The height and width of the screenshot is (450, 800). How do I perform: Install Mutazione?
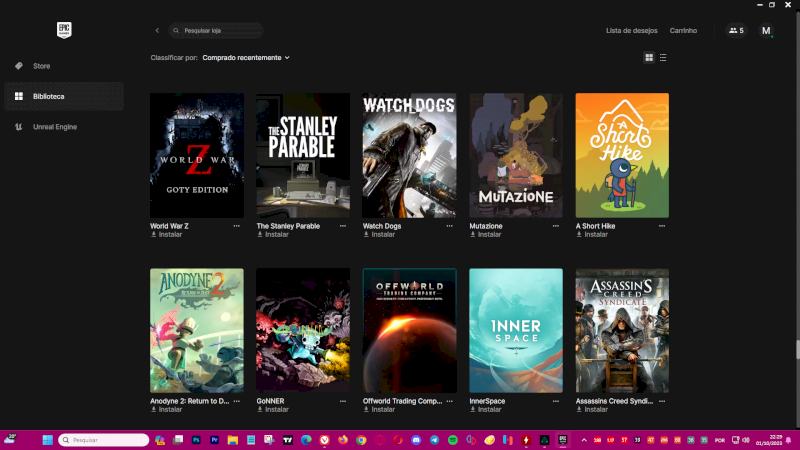[x=485, y=235]
